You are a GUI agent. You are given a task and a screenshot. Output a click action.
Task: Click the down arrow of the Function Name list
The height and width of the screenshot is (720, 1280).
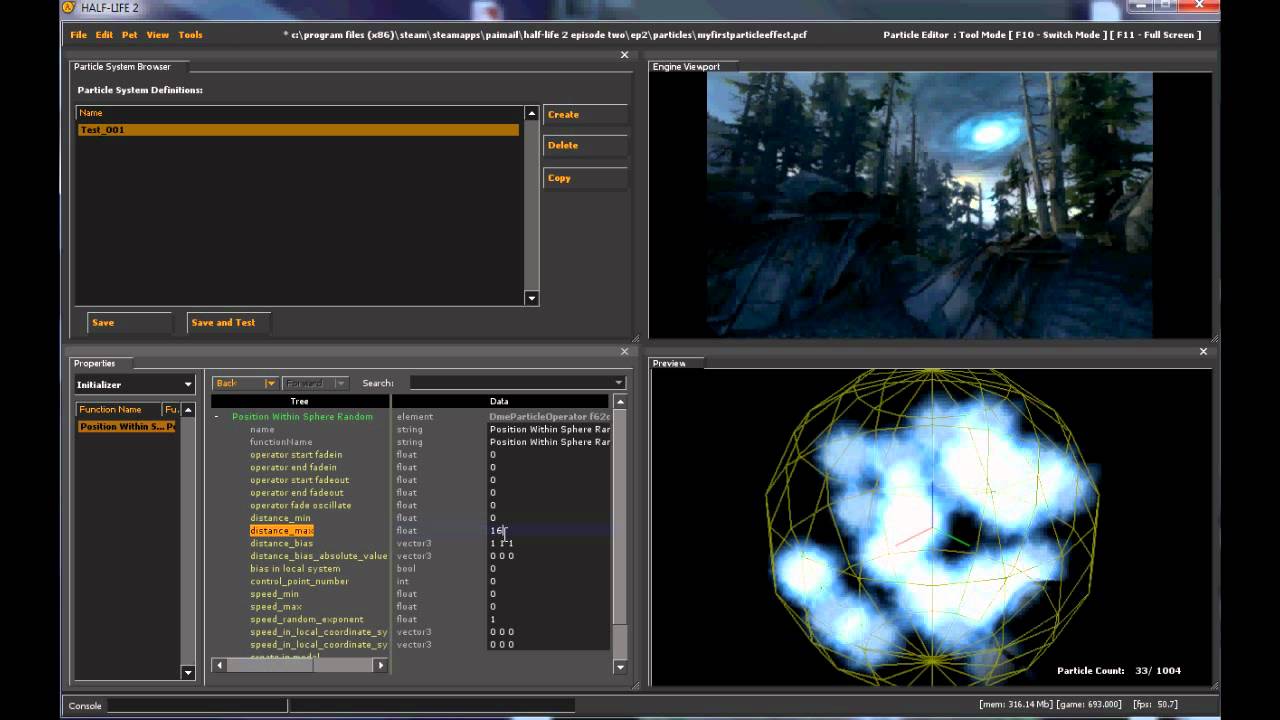(187, 673)
